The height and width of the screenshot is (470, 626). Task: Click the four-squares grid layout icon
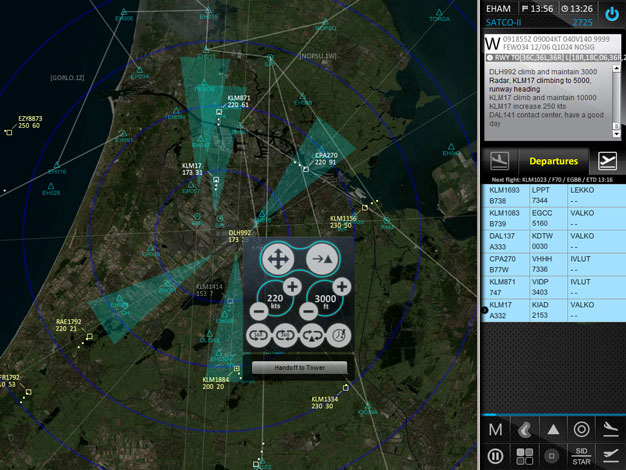pyautogui.click(x=523, y=457)
